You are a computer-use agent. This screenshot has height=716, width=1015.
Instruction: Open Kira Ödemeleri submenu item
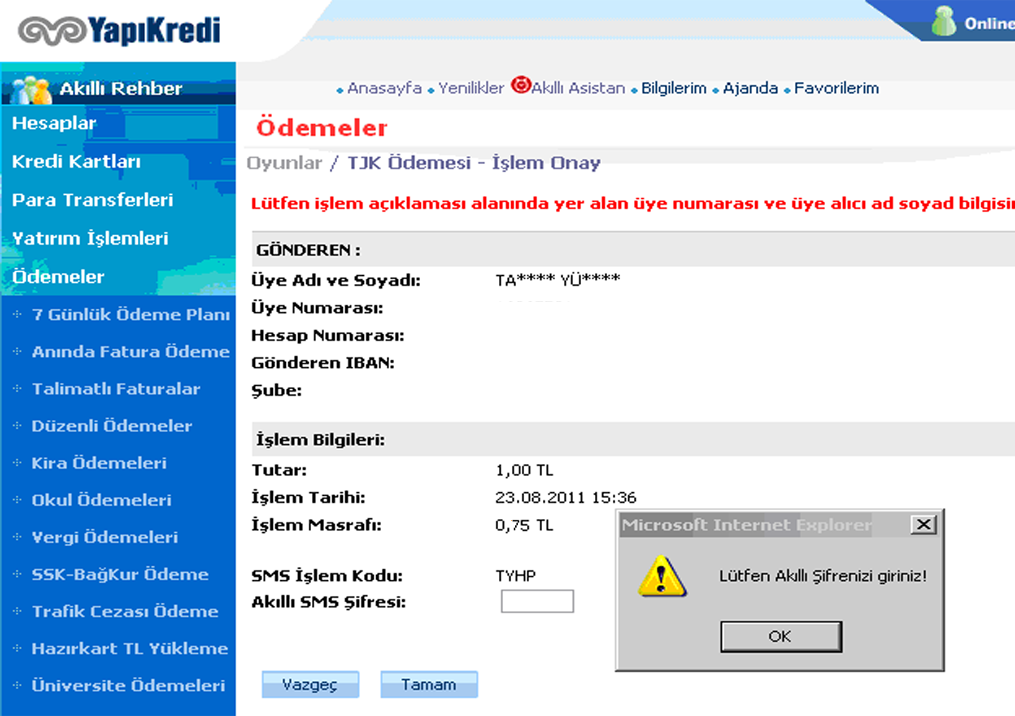pyautogui.click(x=99, y=463)
